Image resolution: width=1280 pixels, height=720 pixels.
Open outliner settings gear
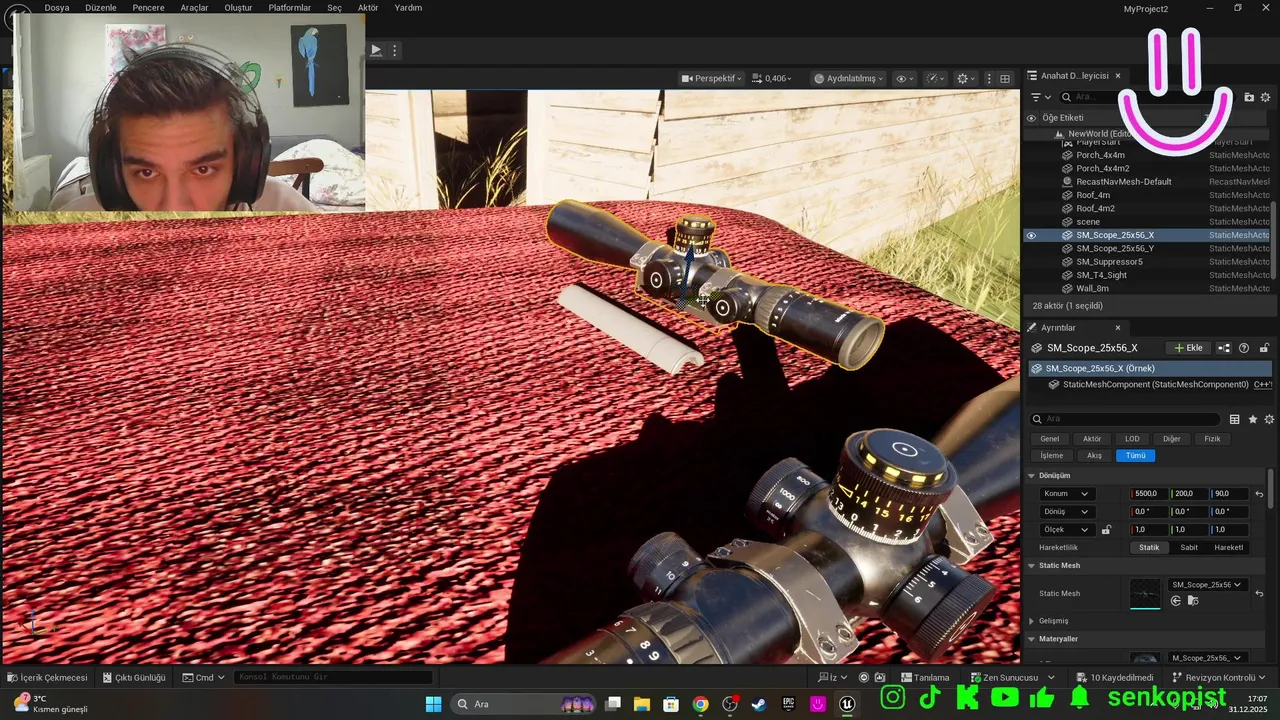point(1267,97)
